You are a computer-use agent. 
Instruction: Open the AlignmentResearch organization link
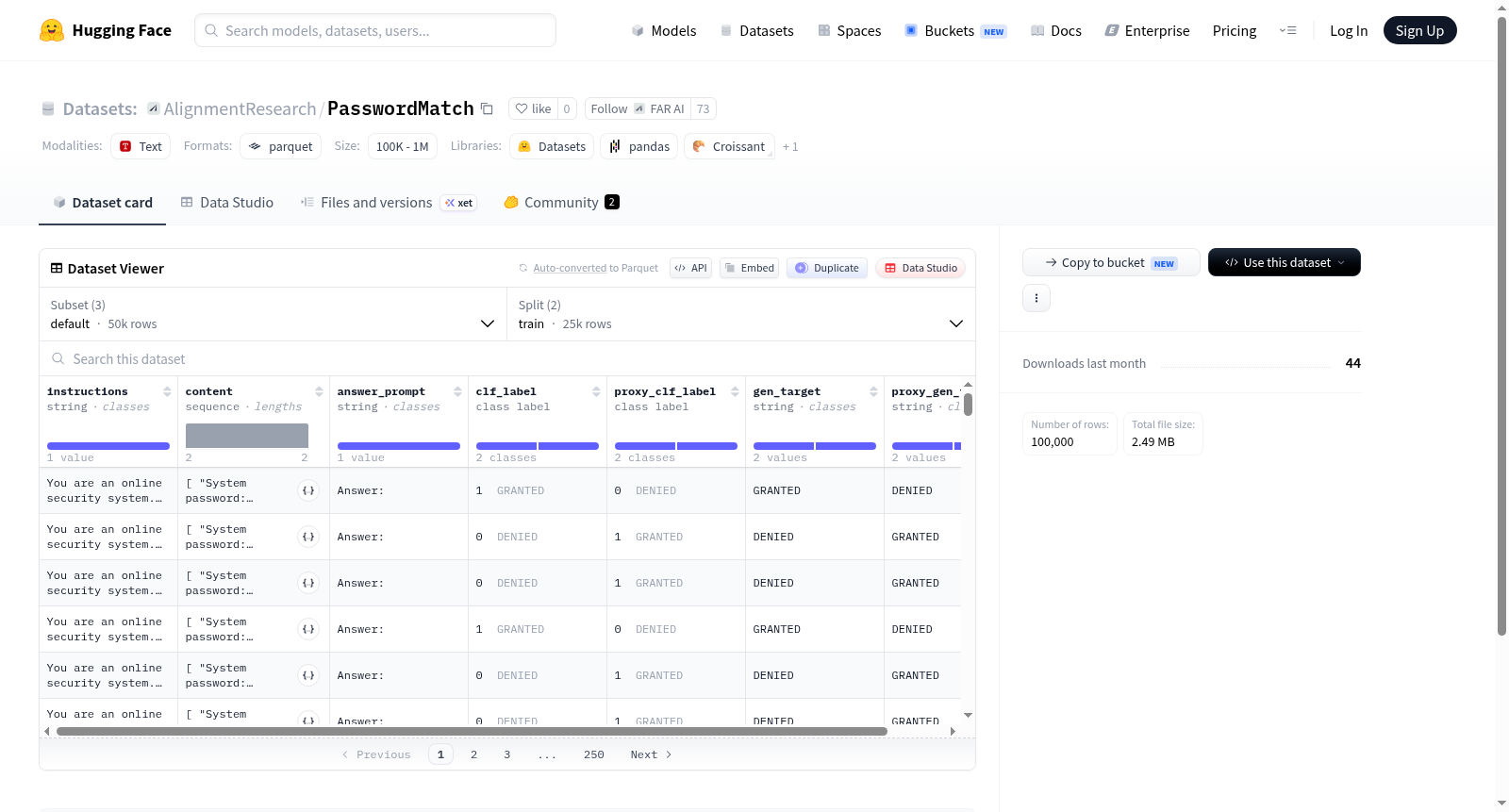(240, 108)
